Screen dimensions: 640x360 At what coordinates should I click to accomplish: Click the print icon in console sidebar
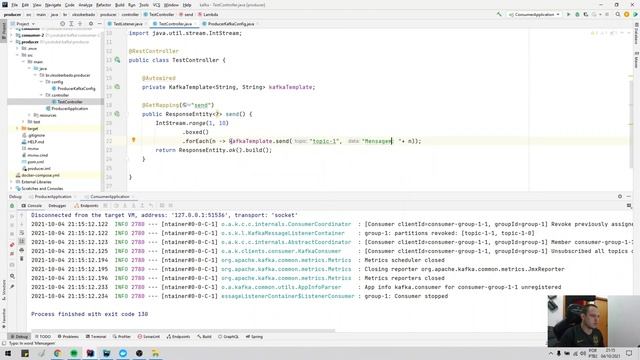[x=22, y=250]
